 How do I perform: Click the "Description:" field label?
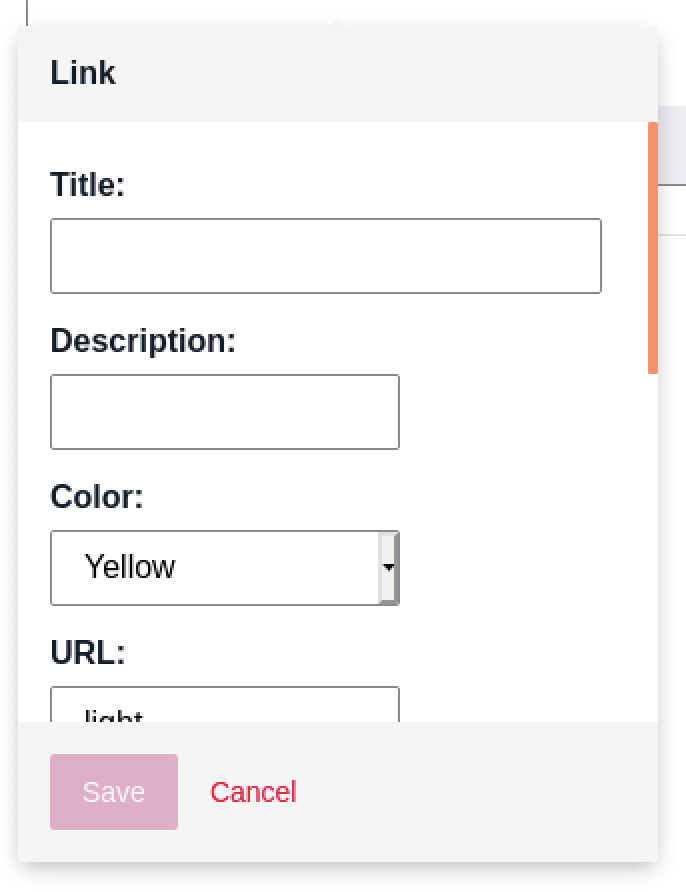click(143, 341)
